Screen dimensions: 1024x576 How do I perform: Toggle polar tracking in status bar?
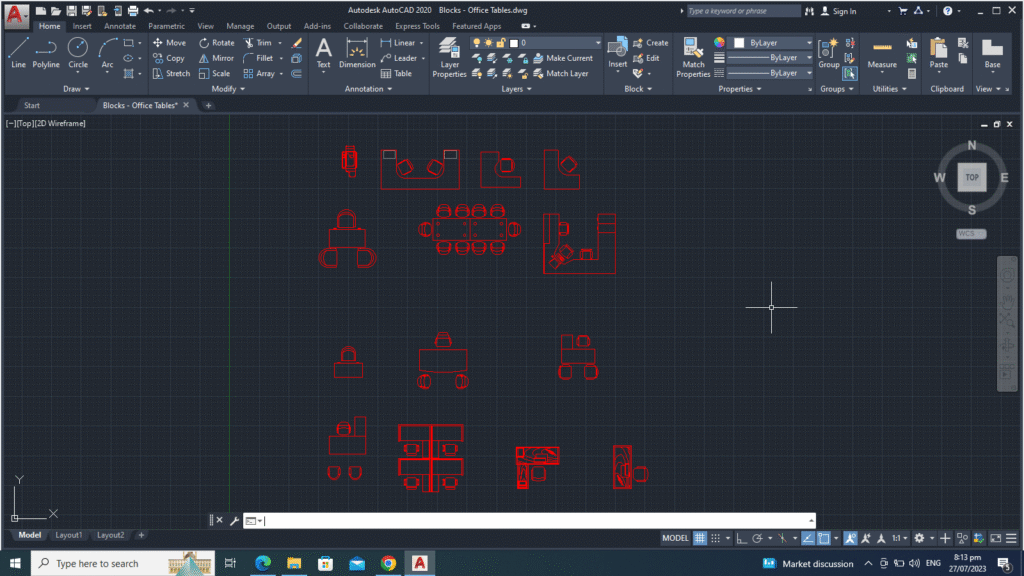click(x=758, y=538)
